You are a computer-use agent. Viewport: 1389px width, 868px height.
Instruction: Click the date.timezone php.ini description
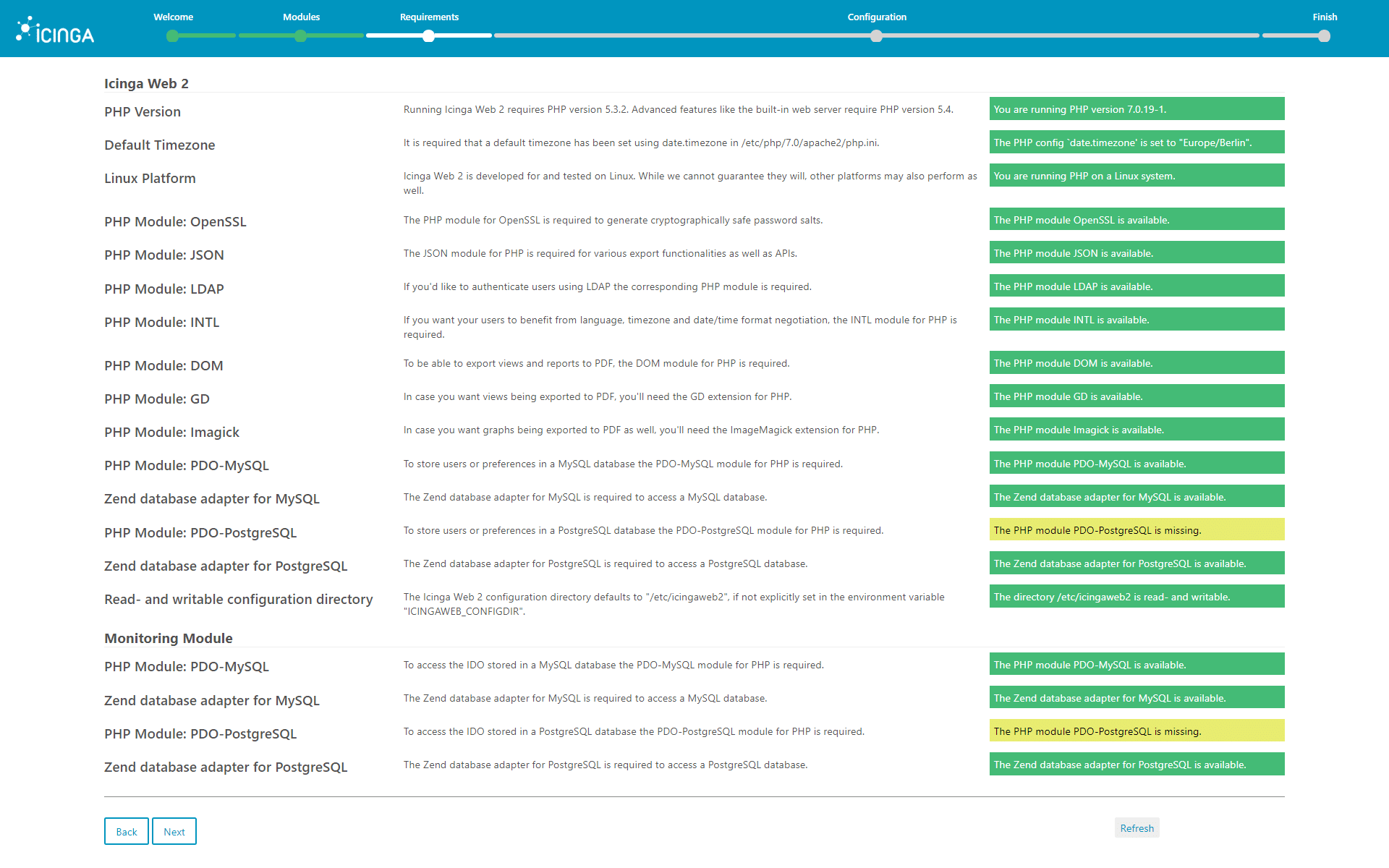(x=642, y=142)
